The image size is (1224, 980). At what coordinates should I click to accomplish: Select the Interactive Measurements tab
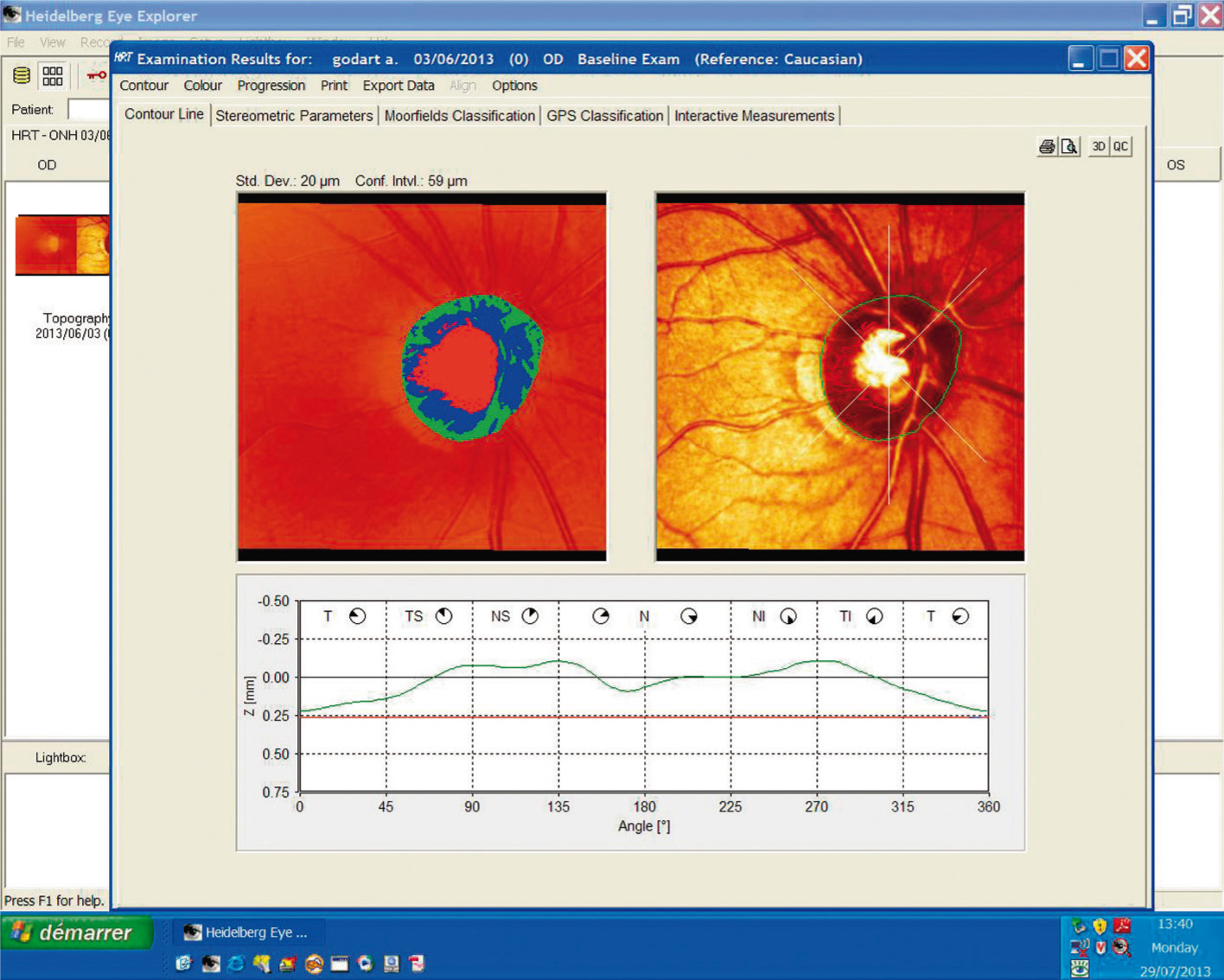click(754, 116)
